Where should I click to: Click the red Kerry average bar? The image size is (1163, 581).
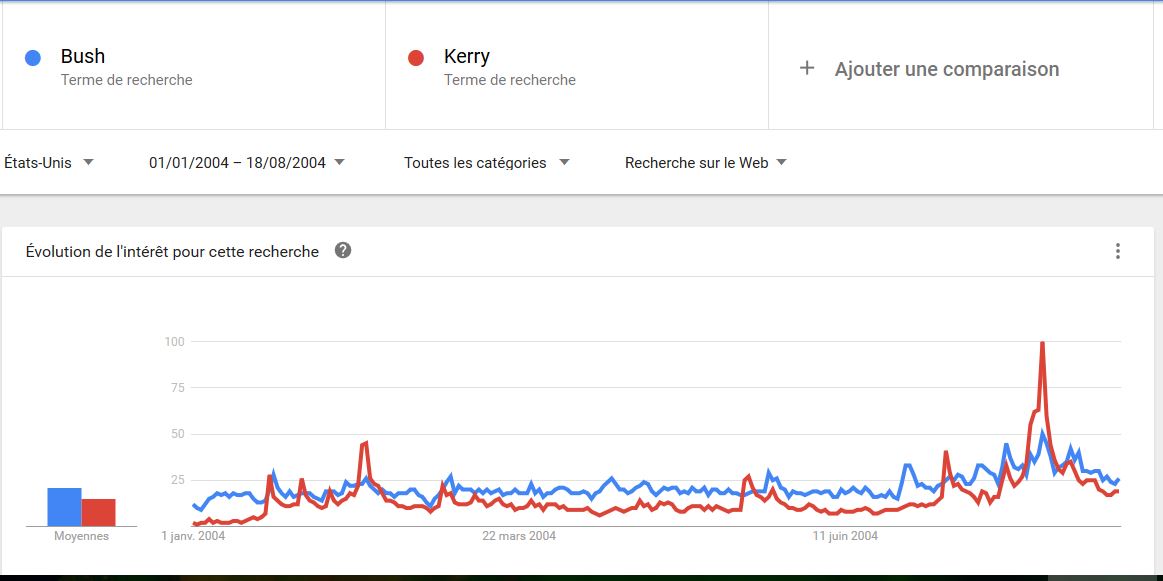point(98,512)
